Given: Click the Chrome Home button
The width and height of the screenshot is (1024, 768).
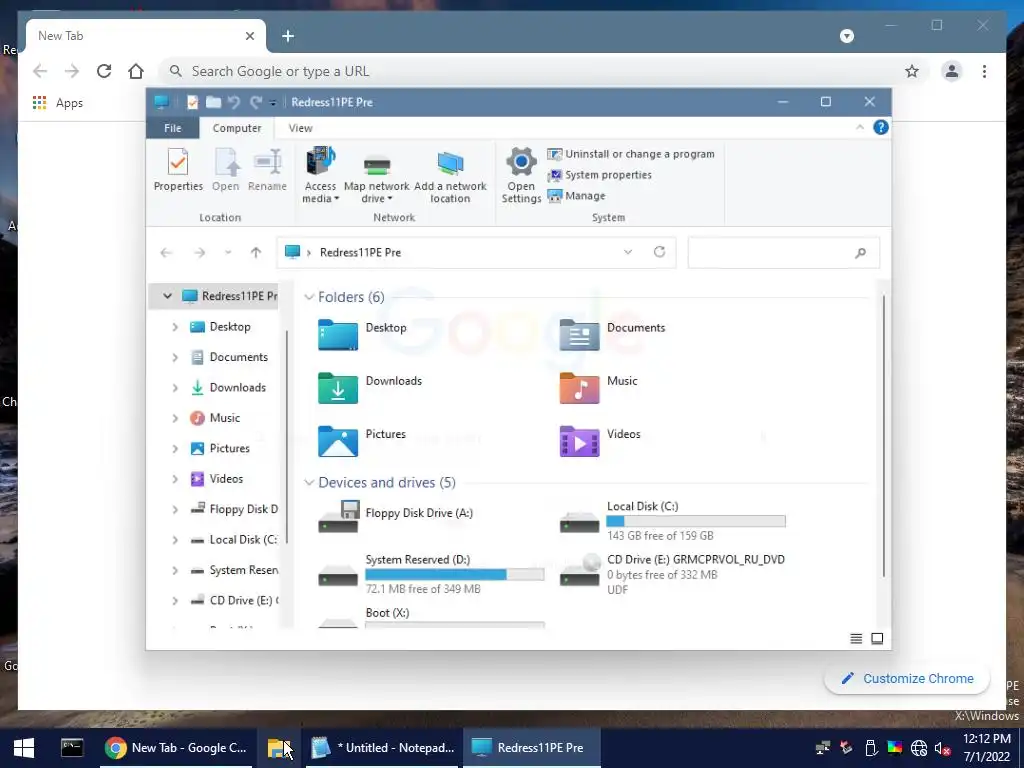Looking at the screenshot, I should [136, 71].
